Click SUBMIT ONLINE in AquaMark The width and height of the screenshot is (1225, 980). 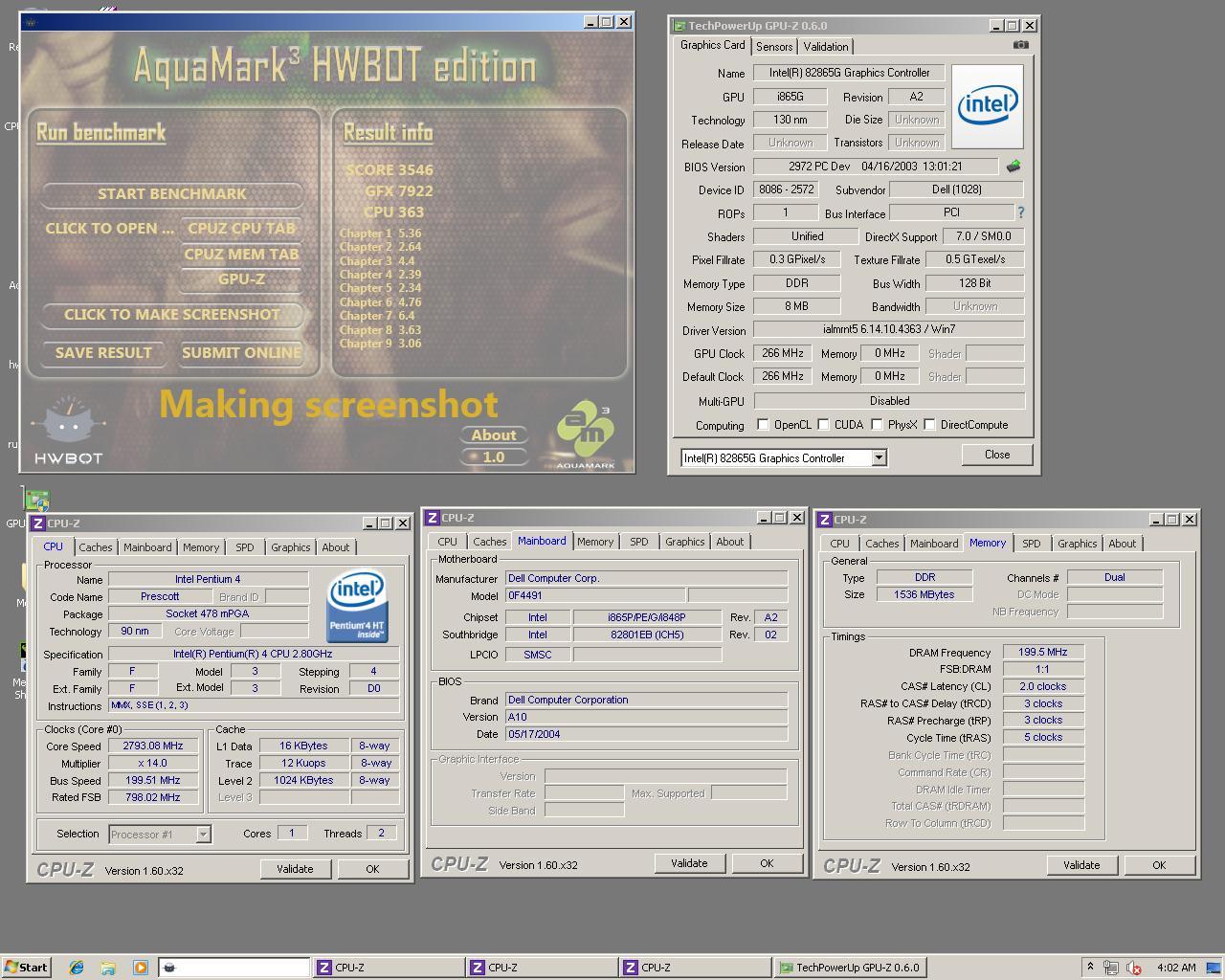pos(241,353)
